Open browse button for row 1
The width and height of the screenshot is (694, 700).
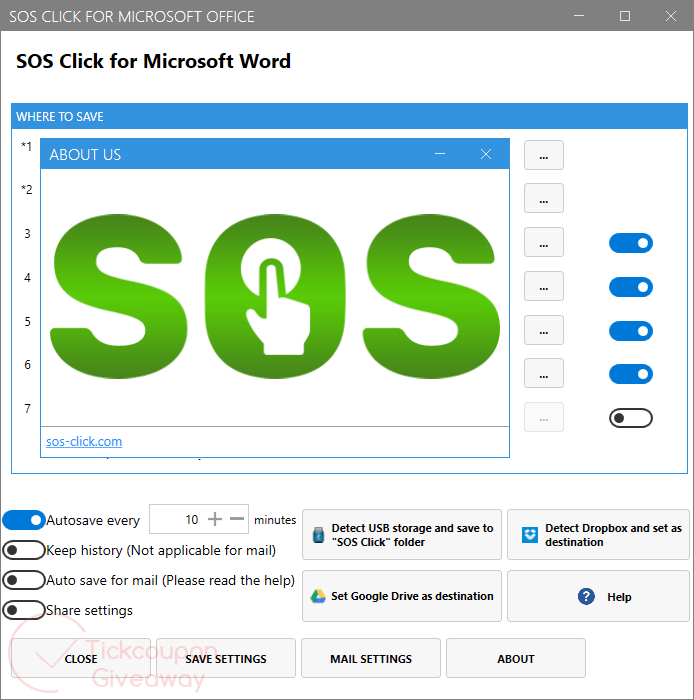[x=544, y=155]
